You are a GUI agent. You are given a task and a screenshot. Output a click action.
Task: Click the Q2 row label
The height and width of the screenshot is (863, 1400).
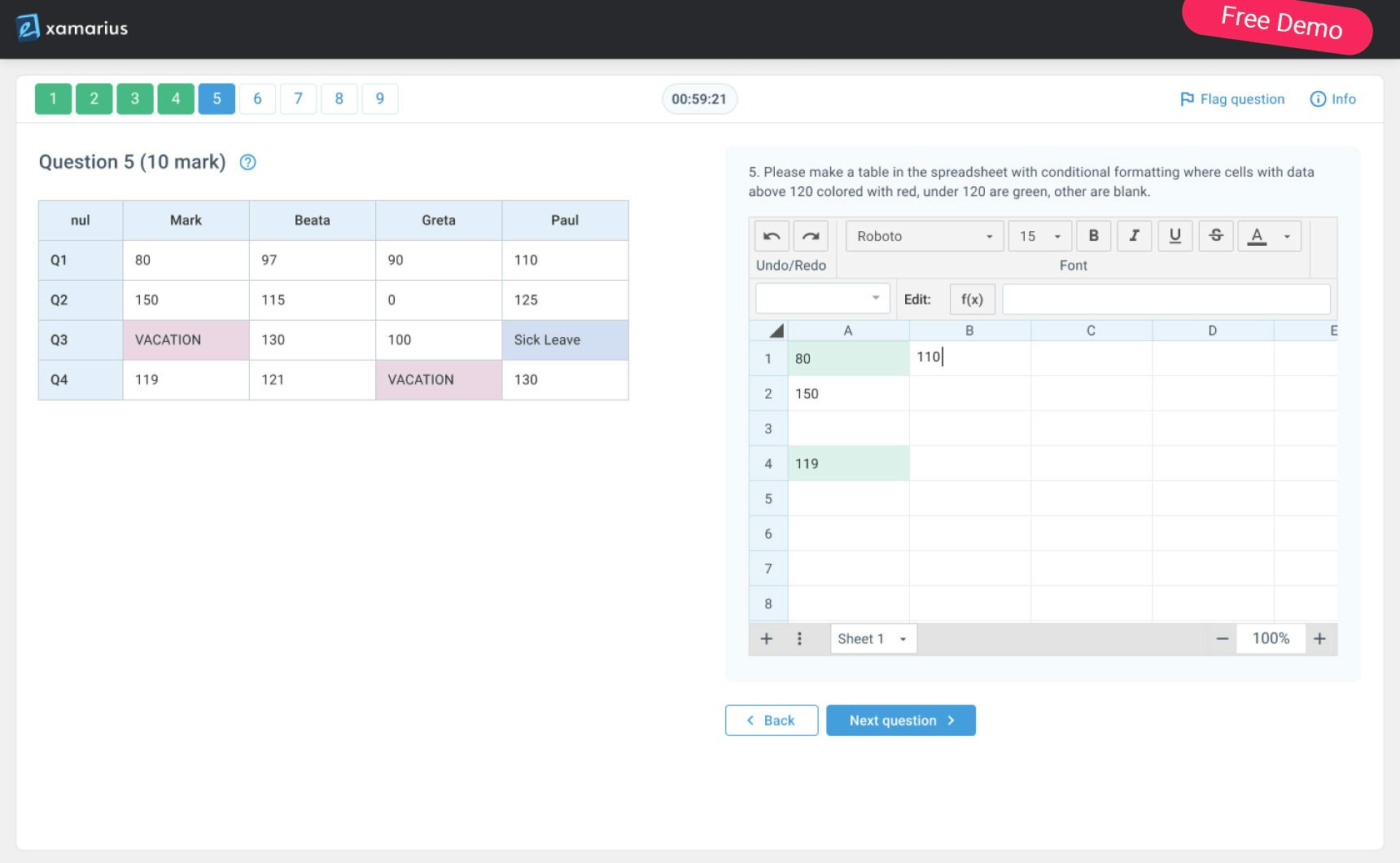click(81, 300)
